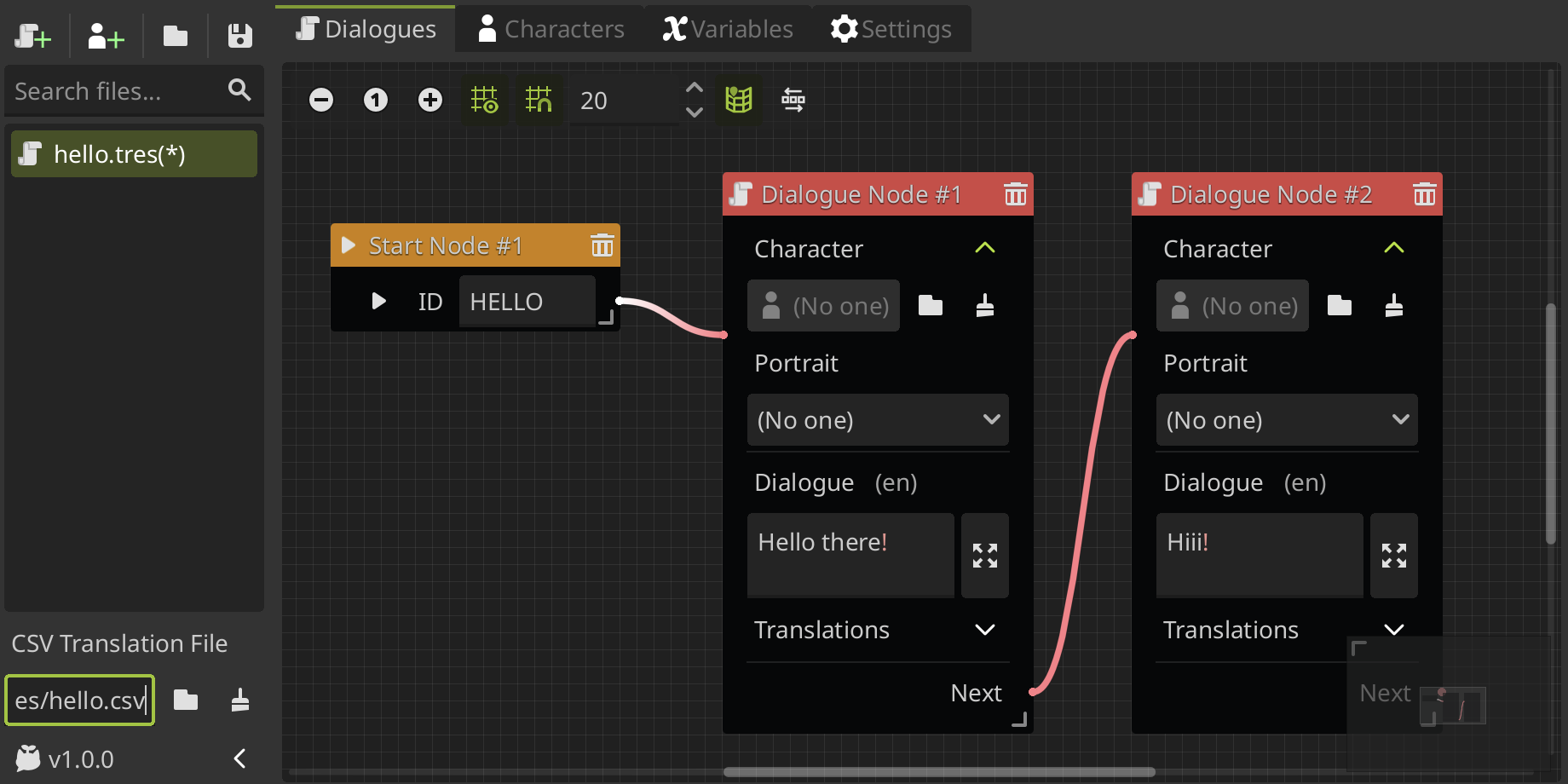Collapse the Character section in Dialogue Node #2
This screenshot has width=1568, height=784.
pos(1394,248)
